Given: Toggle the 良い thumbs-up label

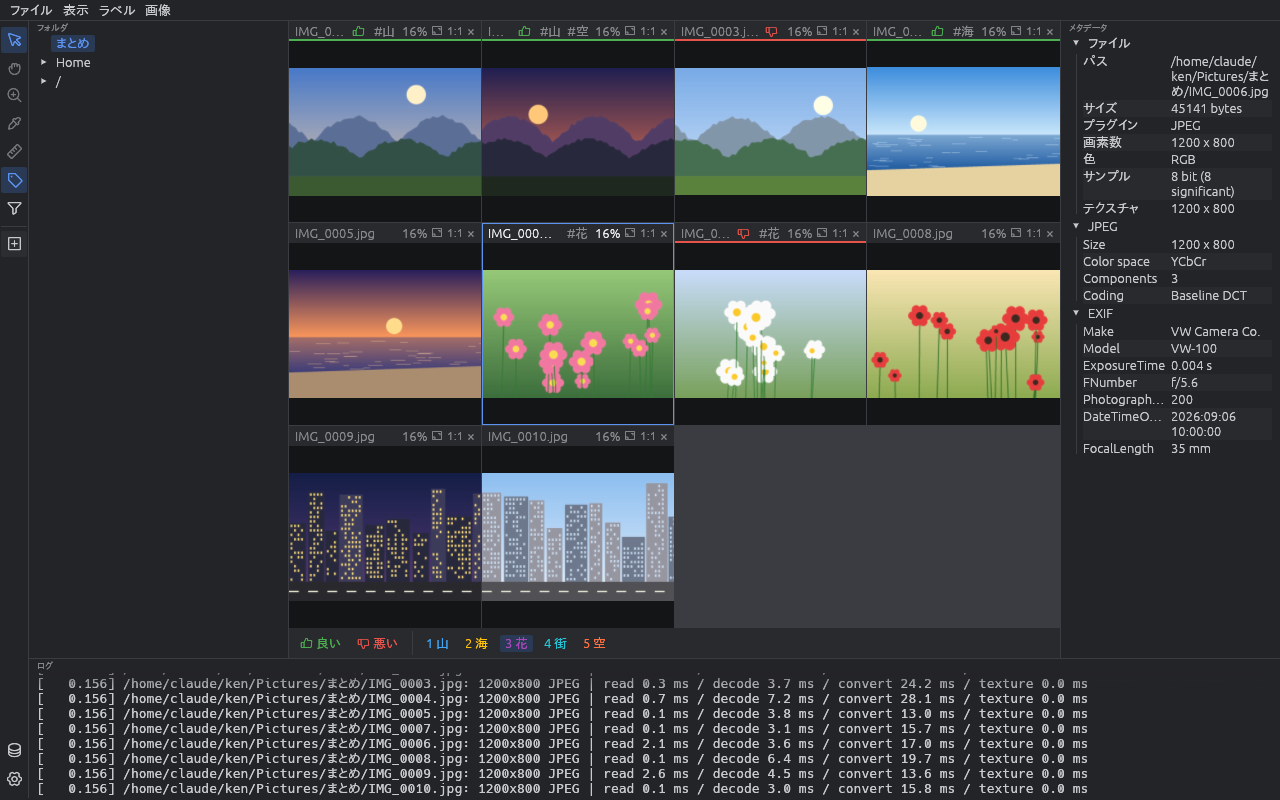Looking at the screenshot, I should 320,643.
